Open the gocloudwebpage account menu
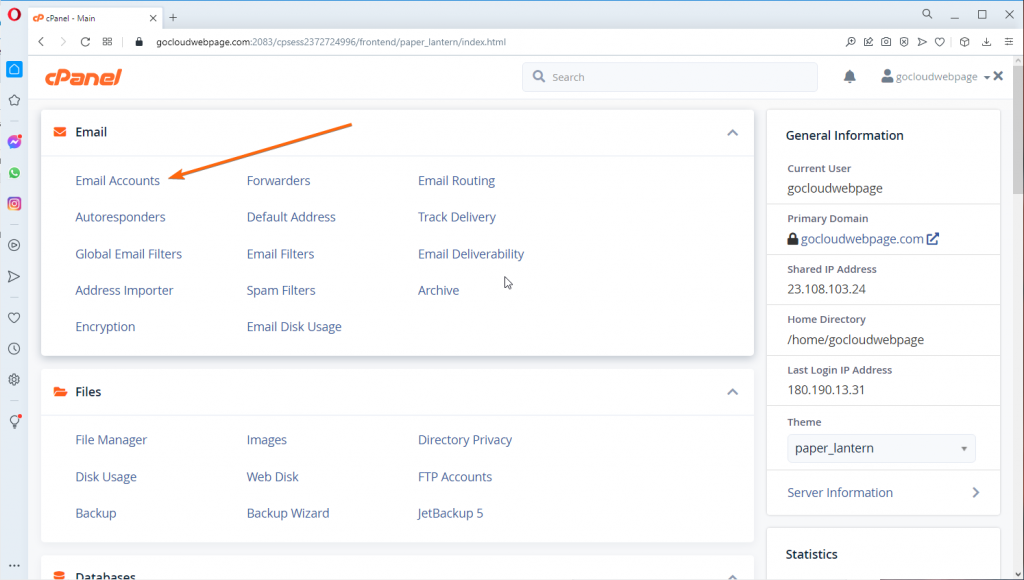1024x580 pixels. [929, 76]
